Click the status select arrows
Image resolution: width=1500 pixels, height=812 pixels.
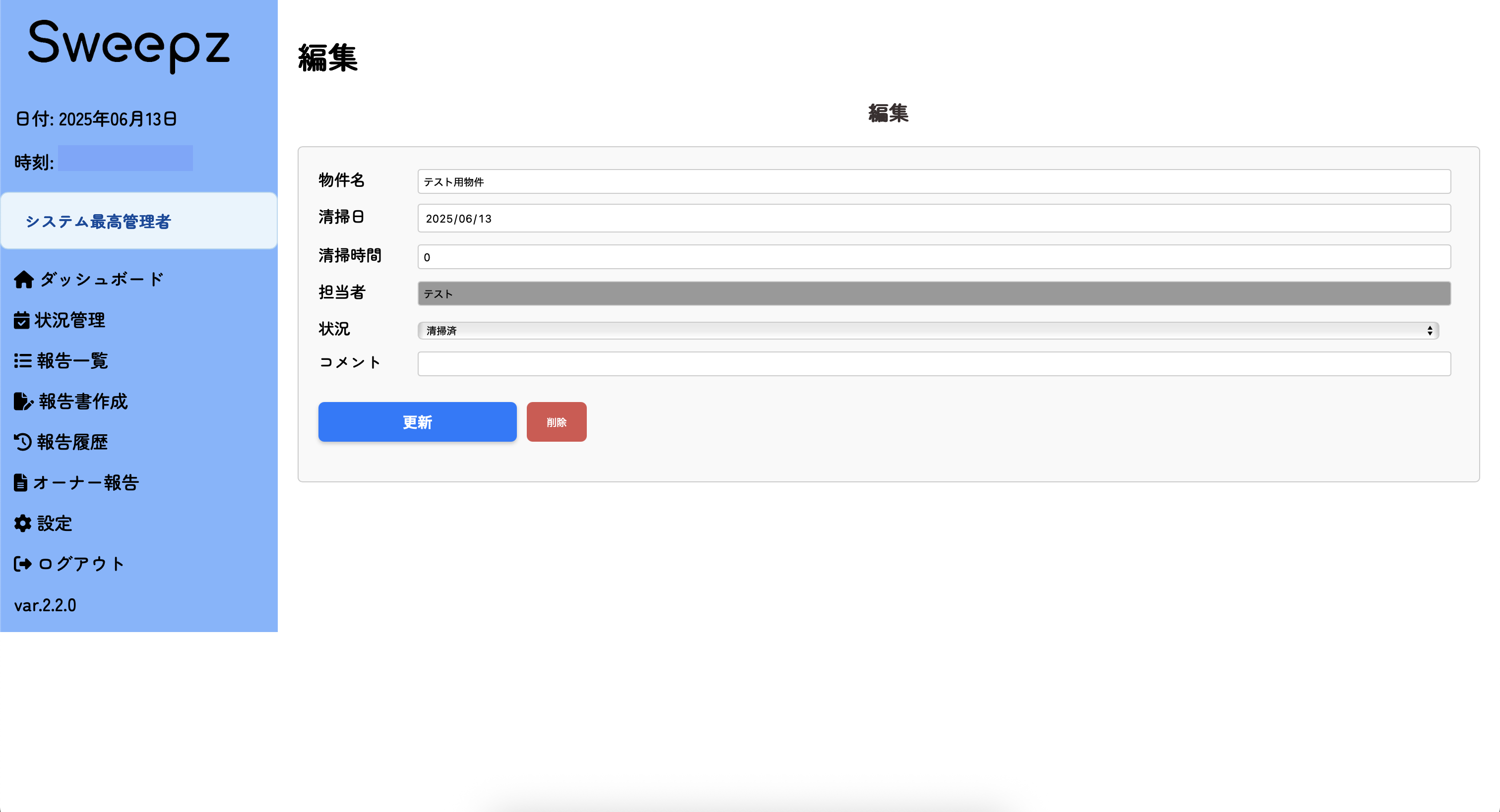pyautogui.click(x=1430, y=331)
